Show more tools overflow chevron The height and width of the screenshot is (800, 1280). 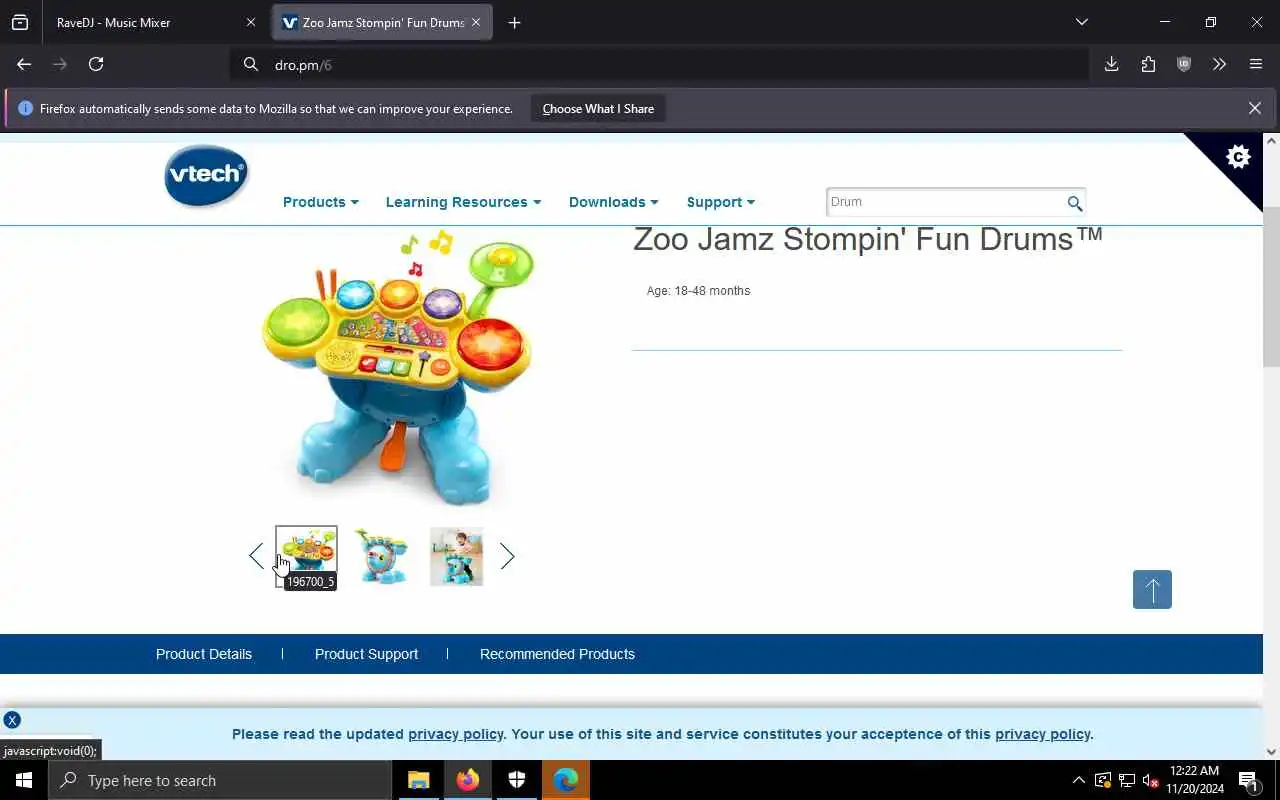(x=1219, y=64)
